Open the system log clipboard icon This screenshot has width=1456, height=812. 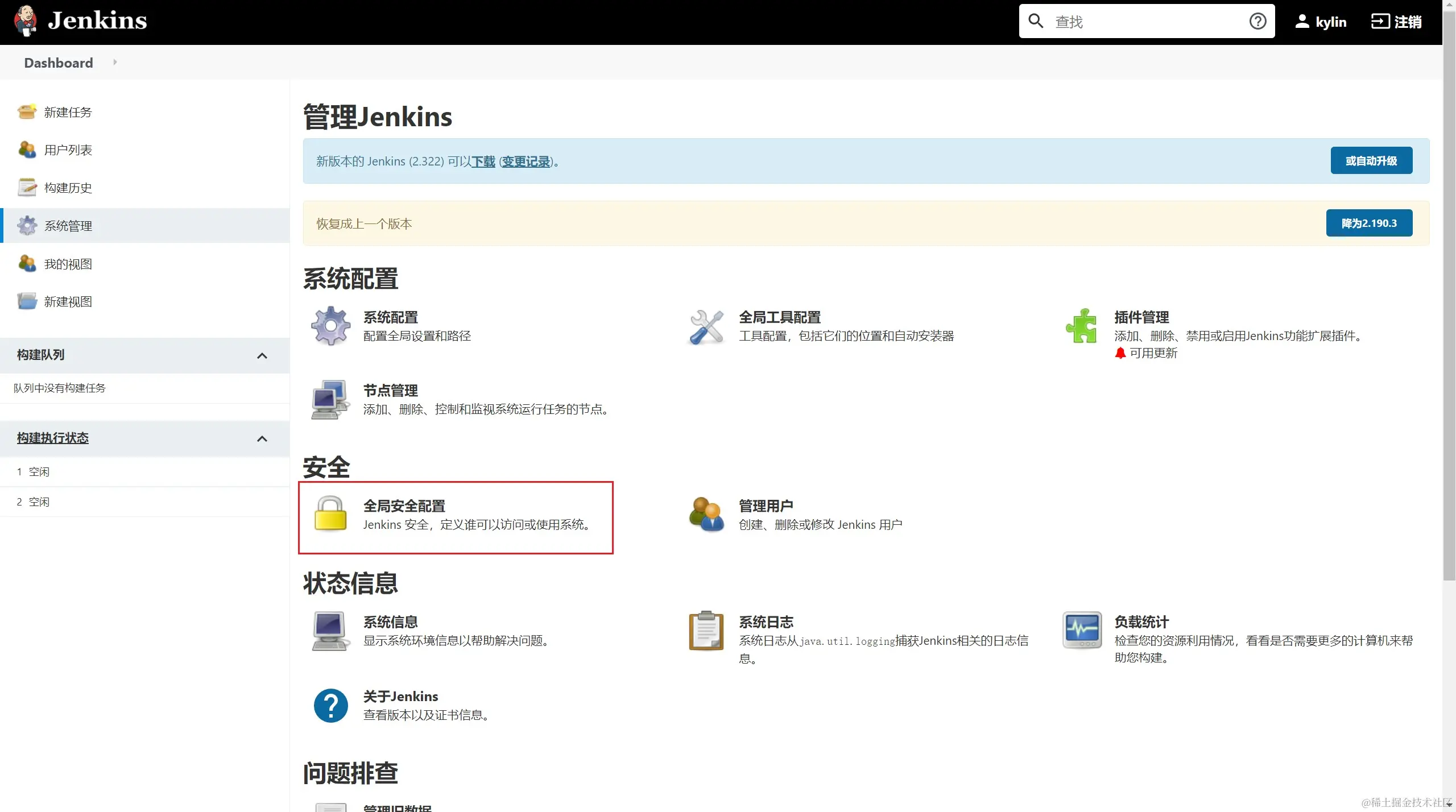click(706, 631)
